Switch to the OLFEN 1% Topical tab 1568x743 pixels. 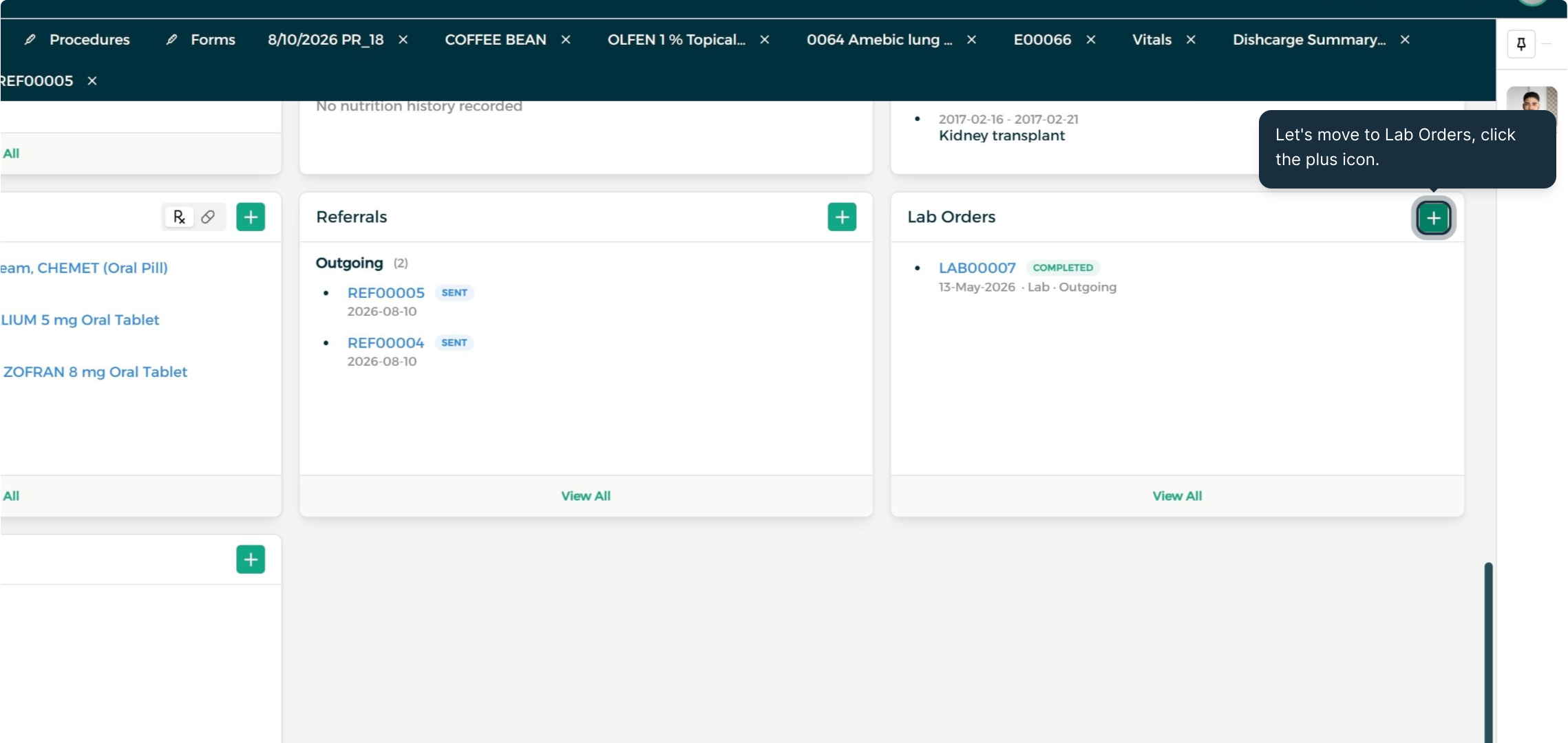[x=676, y=40]
